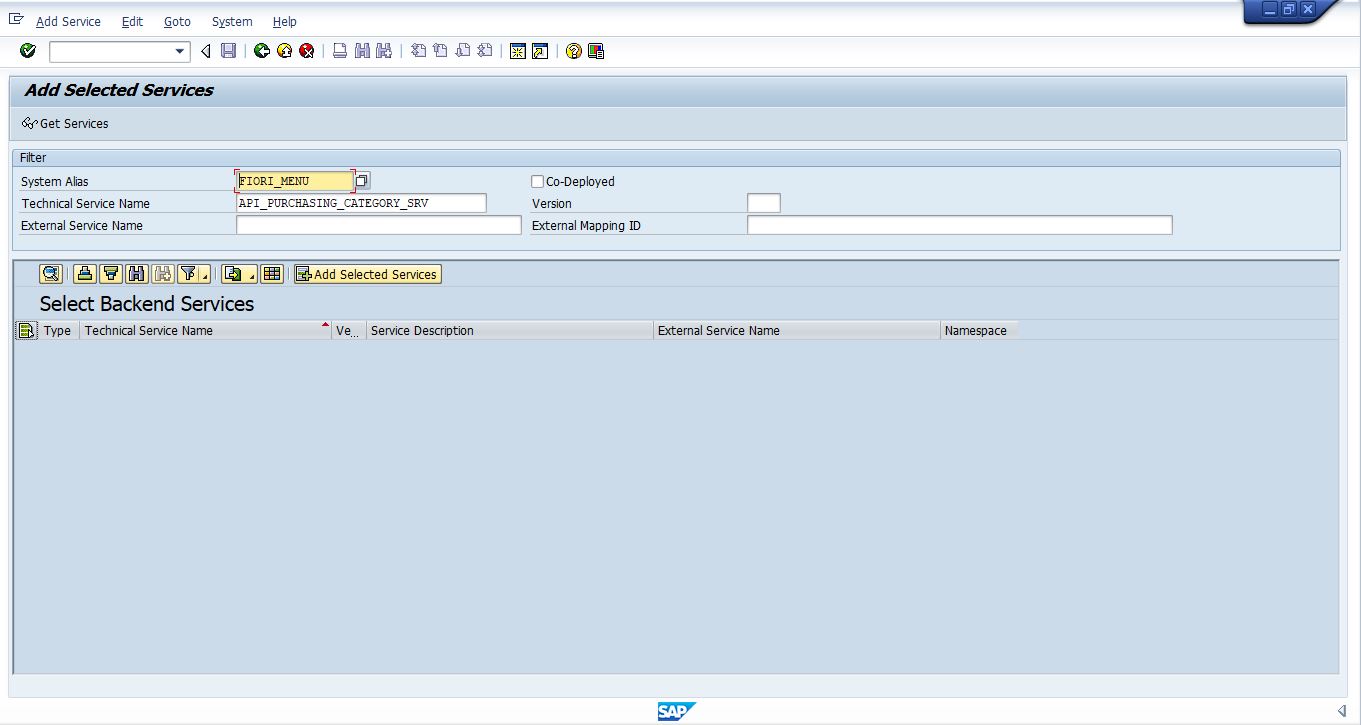
Task: Expand status bar with the bottom-right triangle
Action: click(x=1342, y=711)
